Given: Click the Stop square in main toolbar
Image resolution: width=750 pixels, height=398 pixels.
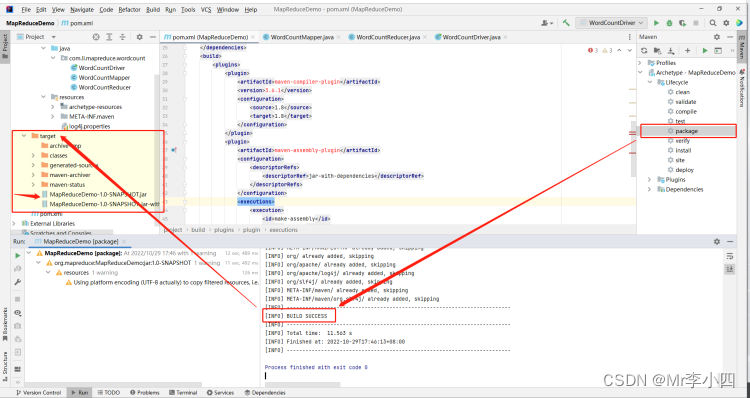Looking at the screenshot, I should (x=696, y=22).
